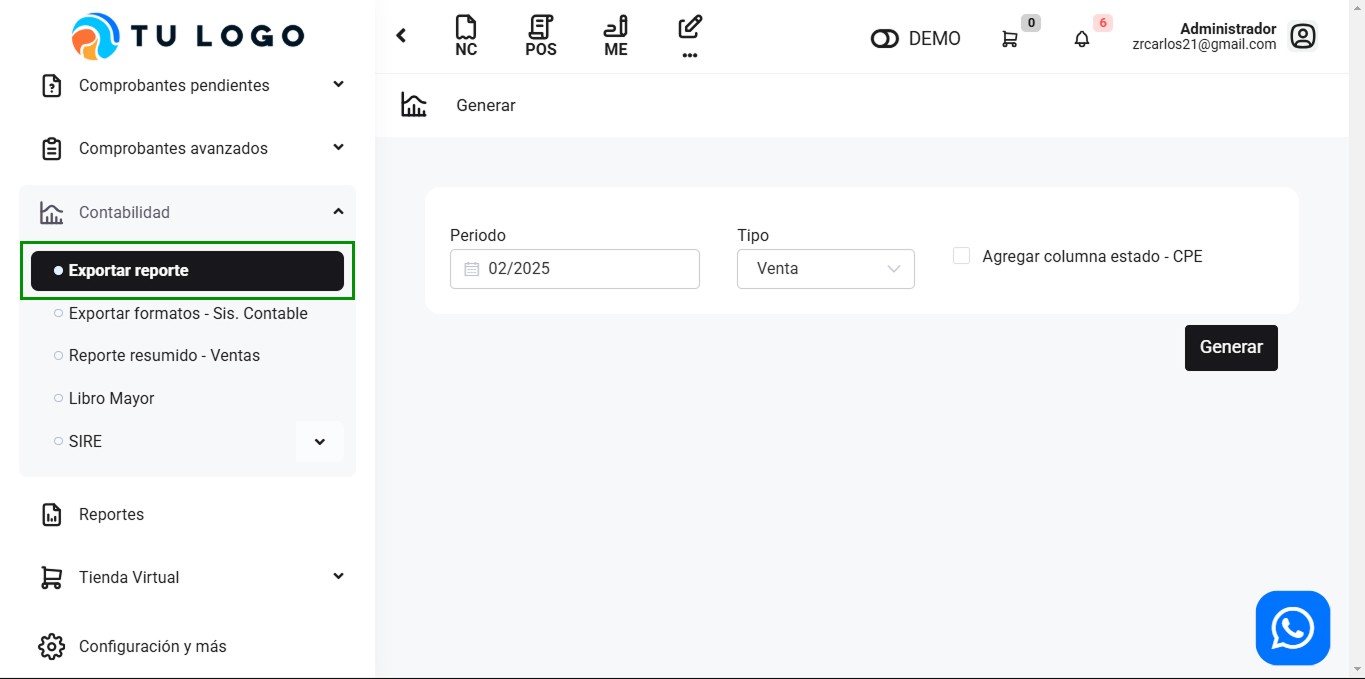Viewport: 1365px width, 679px height.
Task: Enable Agregar columna estado - CPE checkbox
Action: tap(961, 256)
